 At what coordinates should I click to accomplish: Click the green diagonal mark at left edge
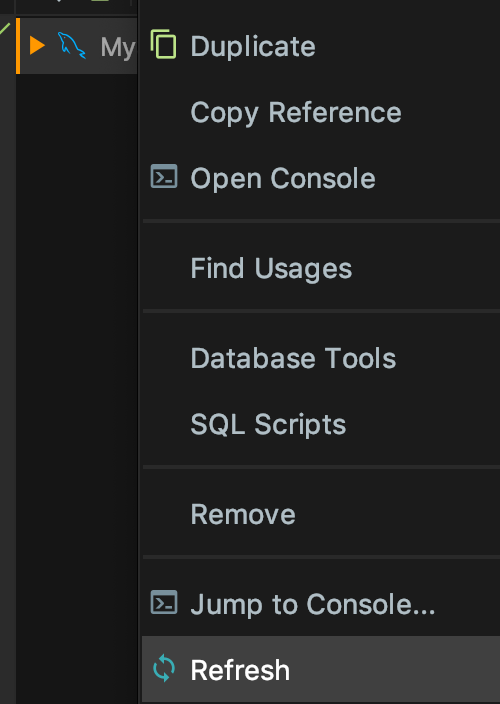click(4, 29)
